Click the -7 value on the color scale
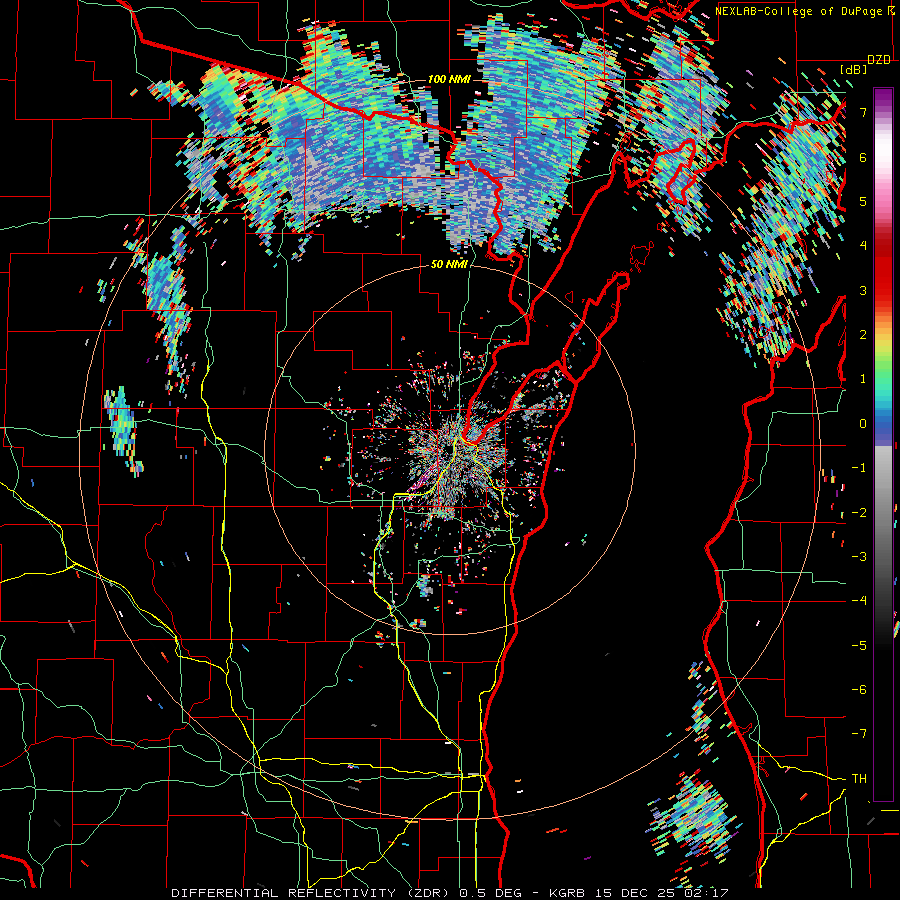The image size is (900, 900). 859,734
